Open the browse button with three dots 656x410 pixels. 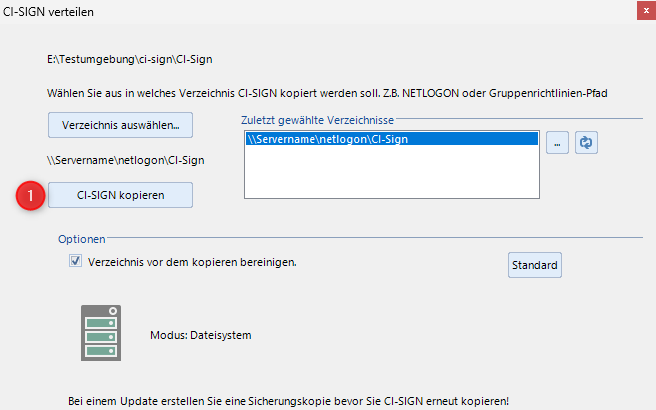tap(559, 144)
